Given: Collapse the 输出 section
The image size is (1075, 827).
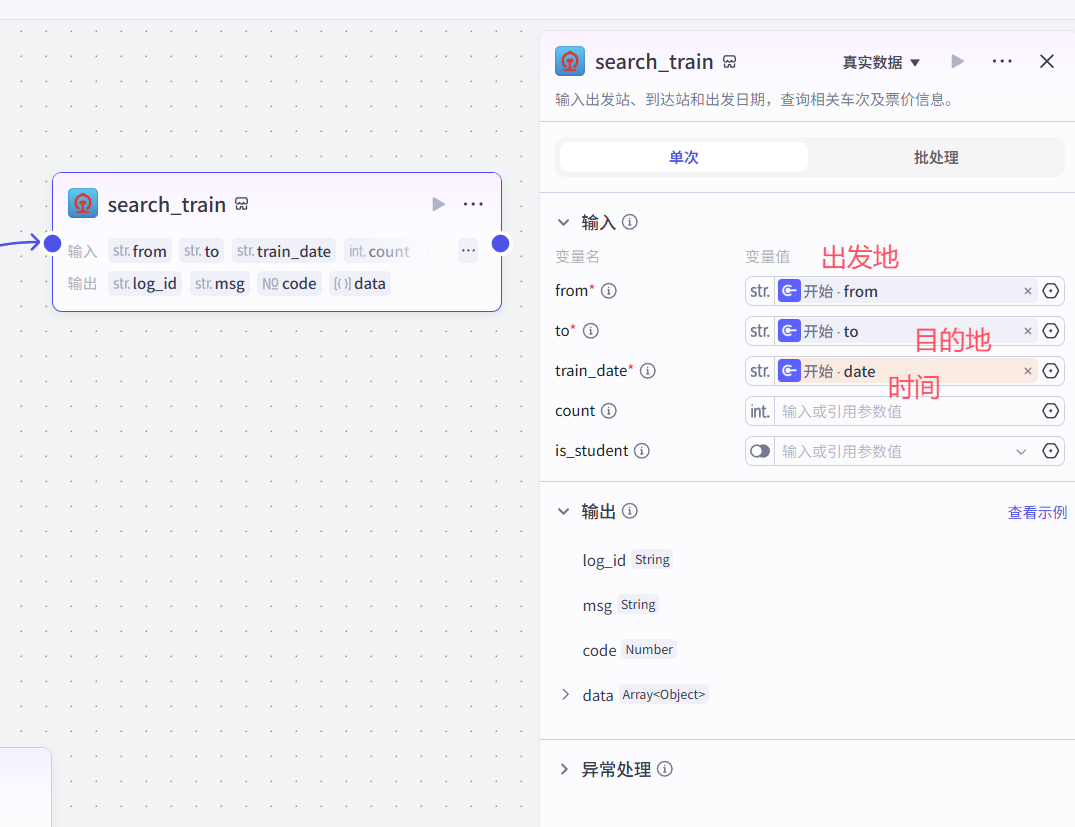Looking at the screenshot, I should pos(564,512).
